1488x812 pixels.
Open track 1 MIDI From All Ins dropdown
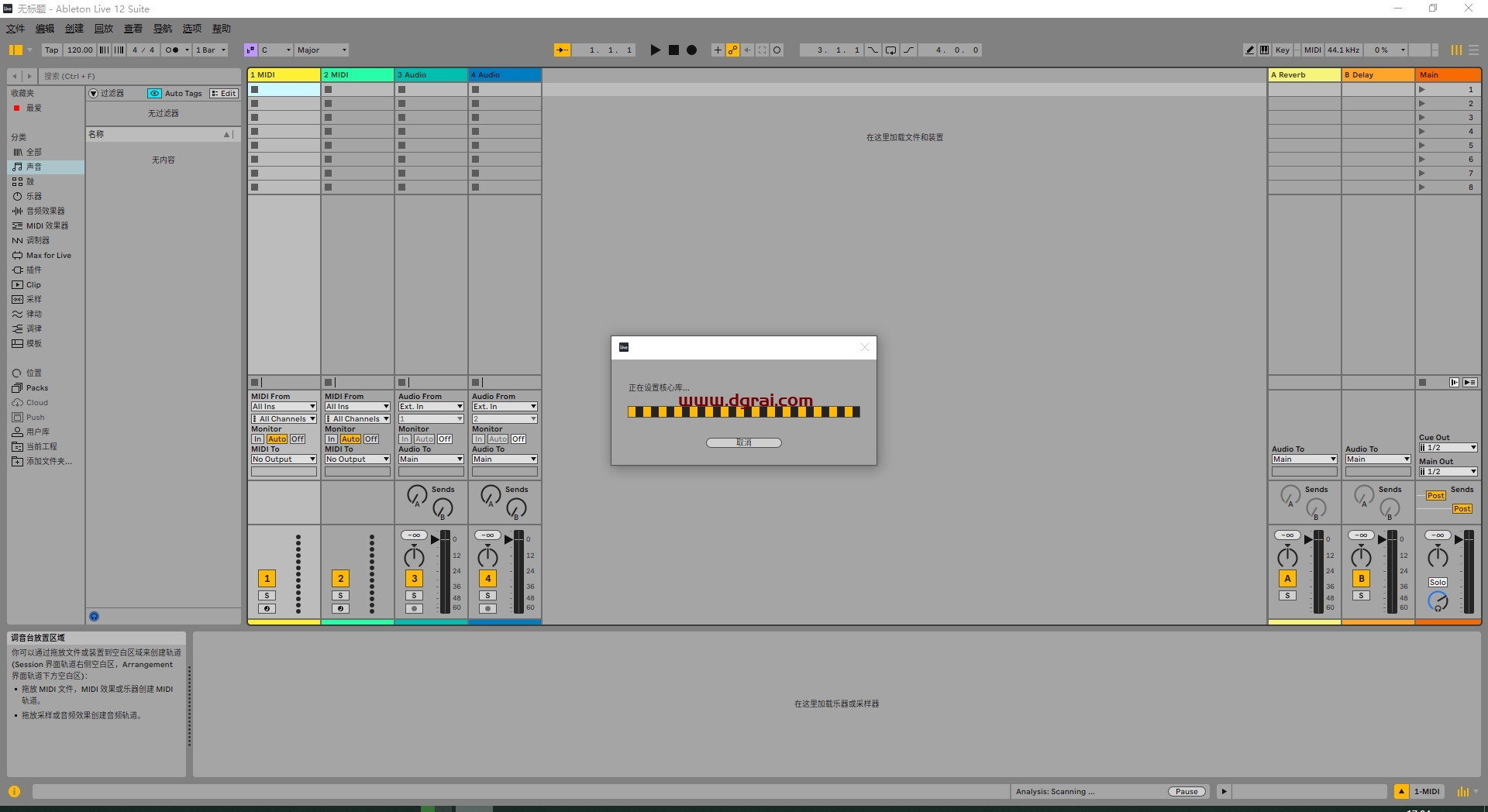coord(284,406)
